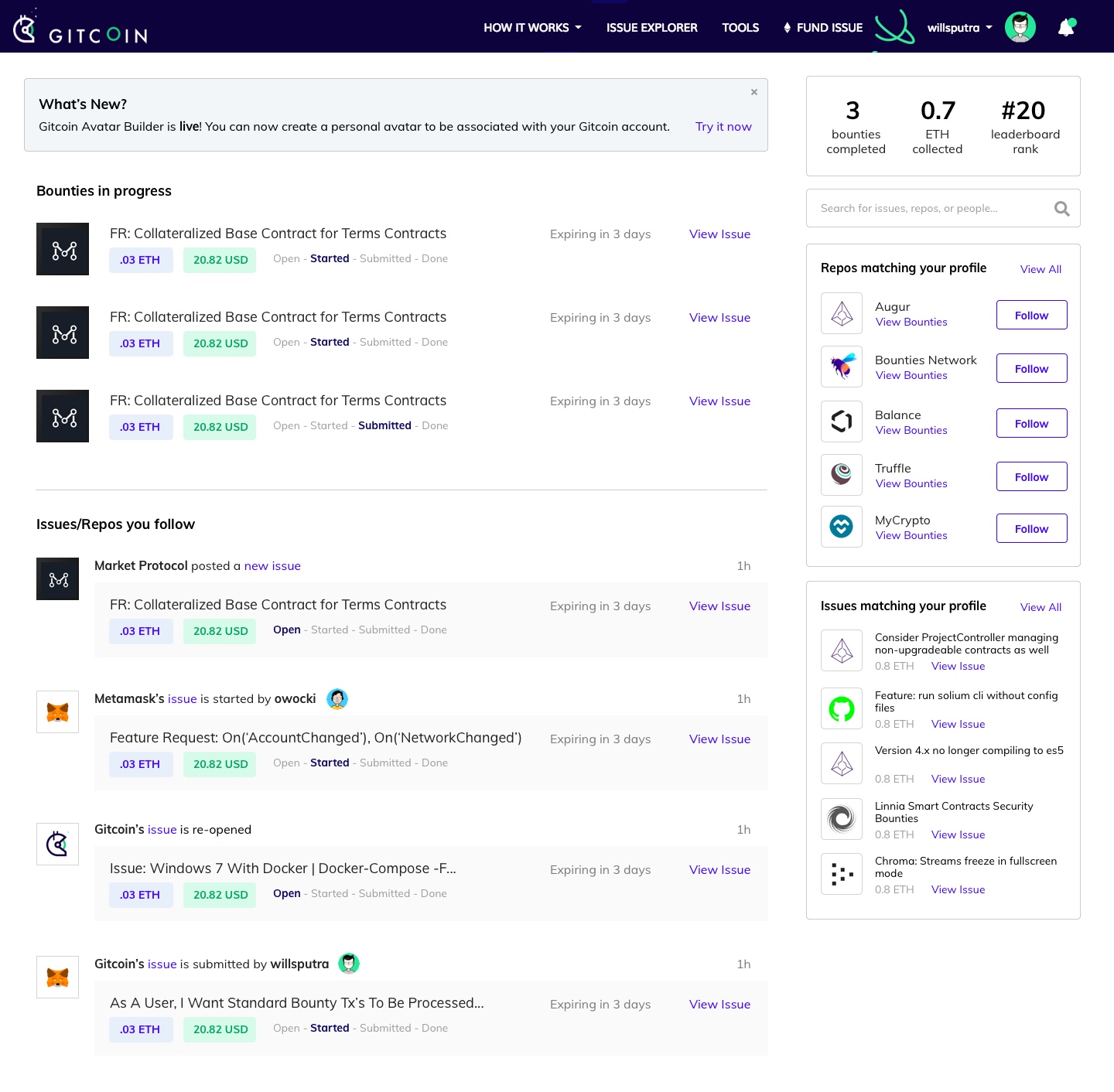View Issue for the Windows 7 Docker issue
1114x1092 pixels.
point(719,869)
